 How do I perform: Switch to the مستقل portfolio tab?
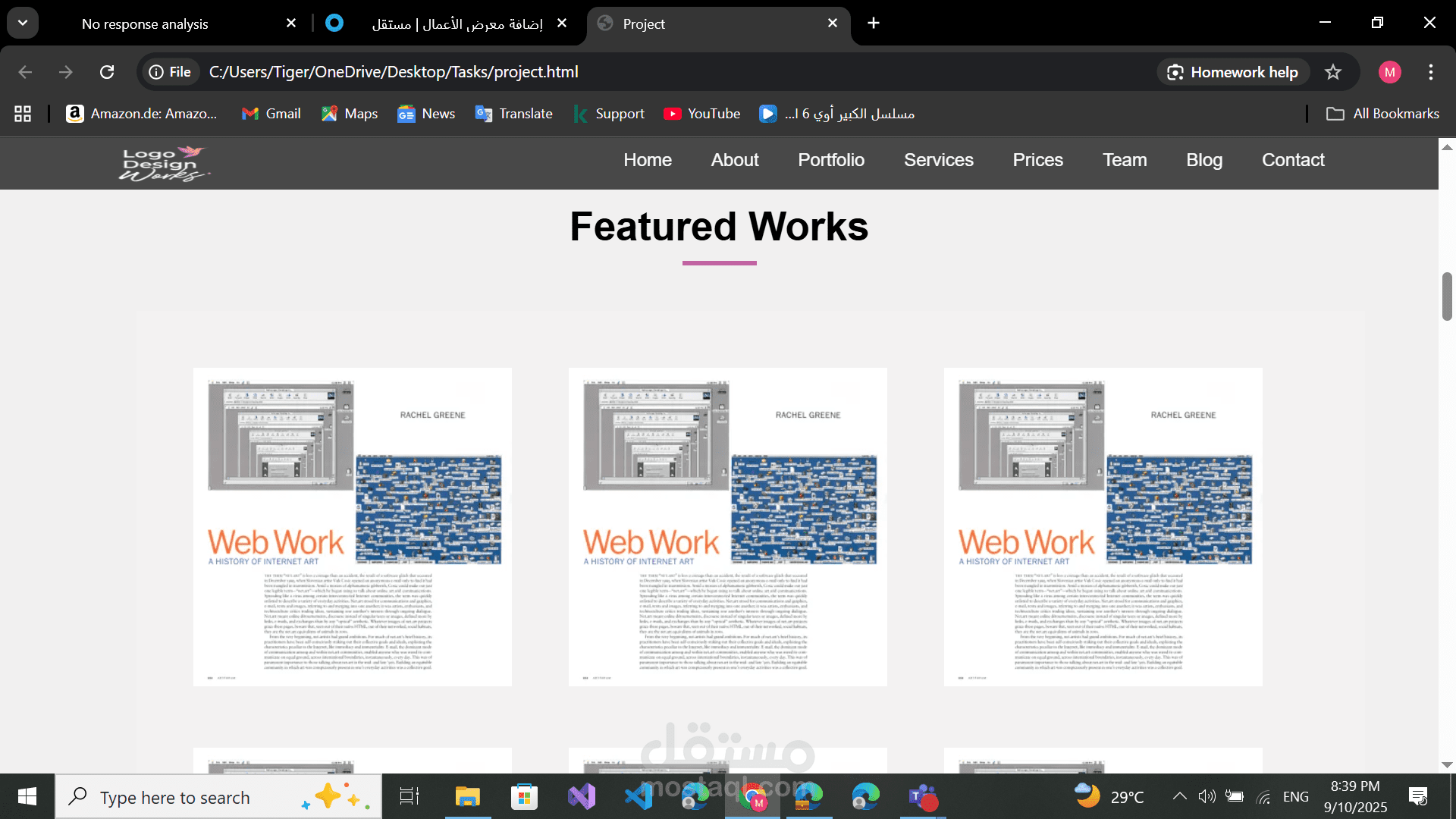click(x=457, y=24)
